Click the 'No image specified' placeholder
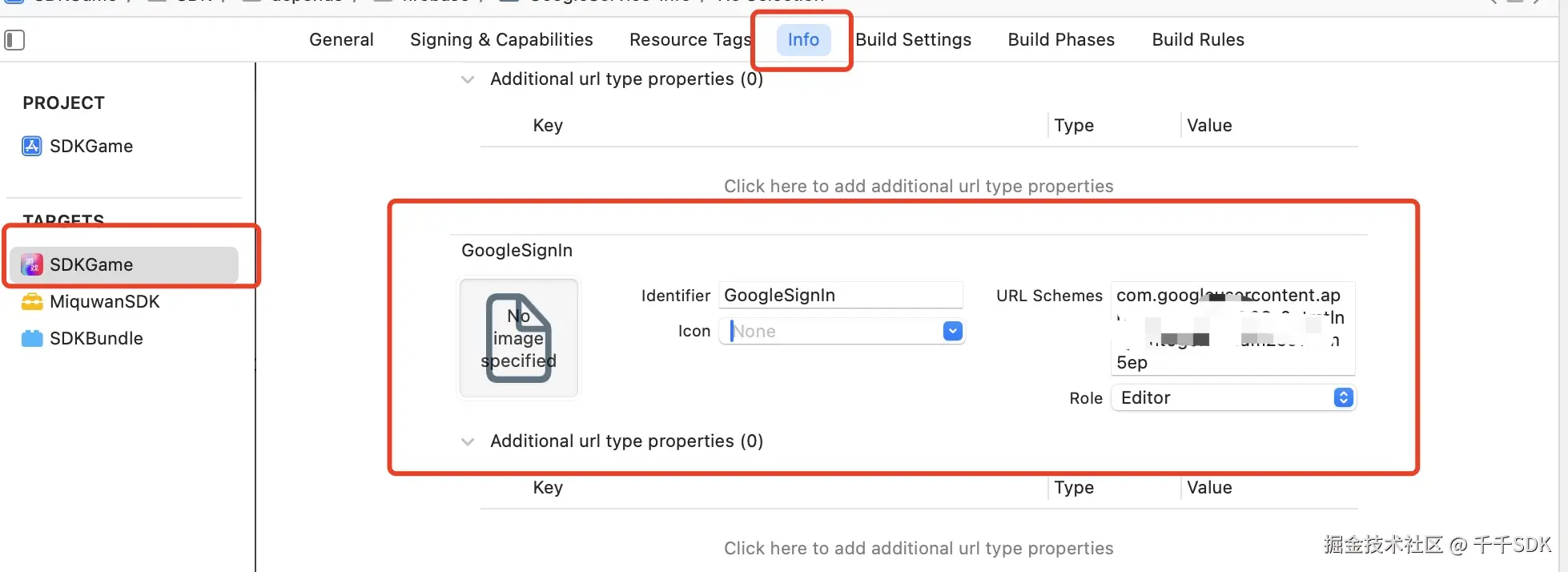The width and height of the screenshot is (1568, 572). click(x=518, y=338)
